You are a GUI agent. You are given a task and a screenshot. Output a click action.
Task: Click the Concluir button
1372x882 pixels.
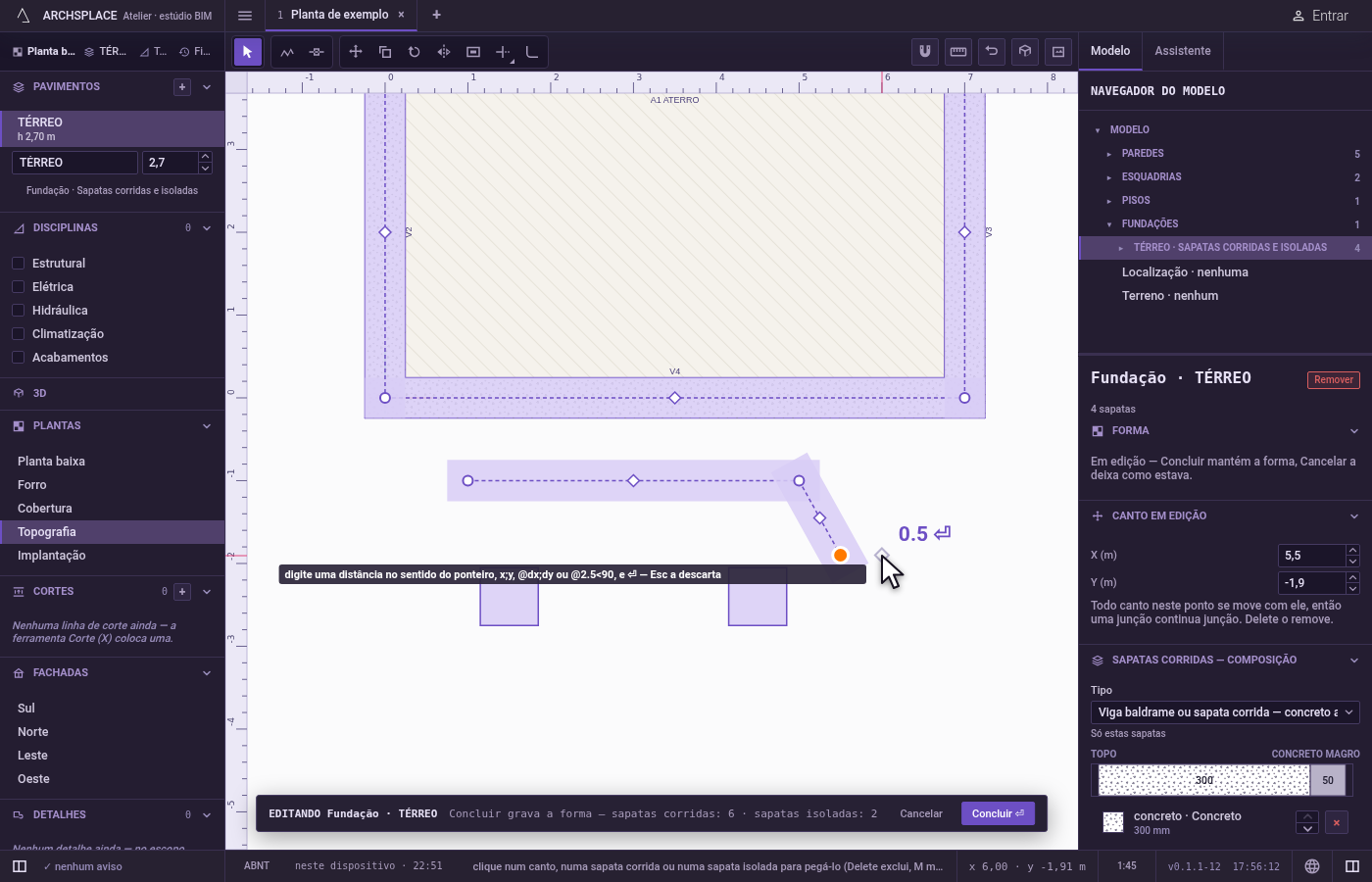click(x=998, y=813)
